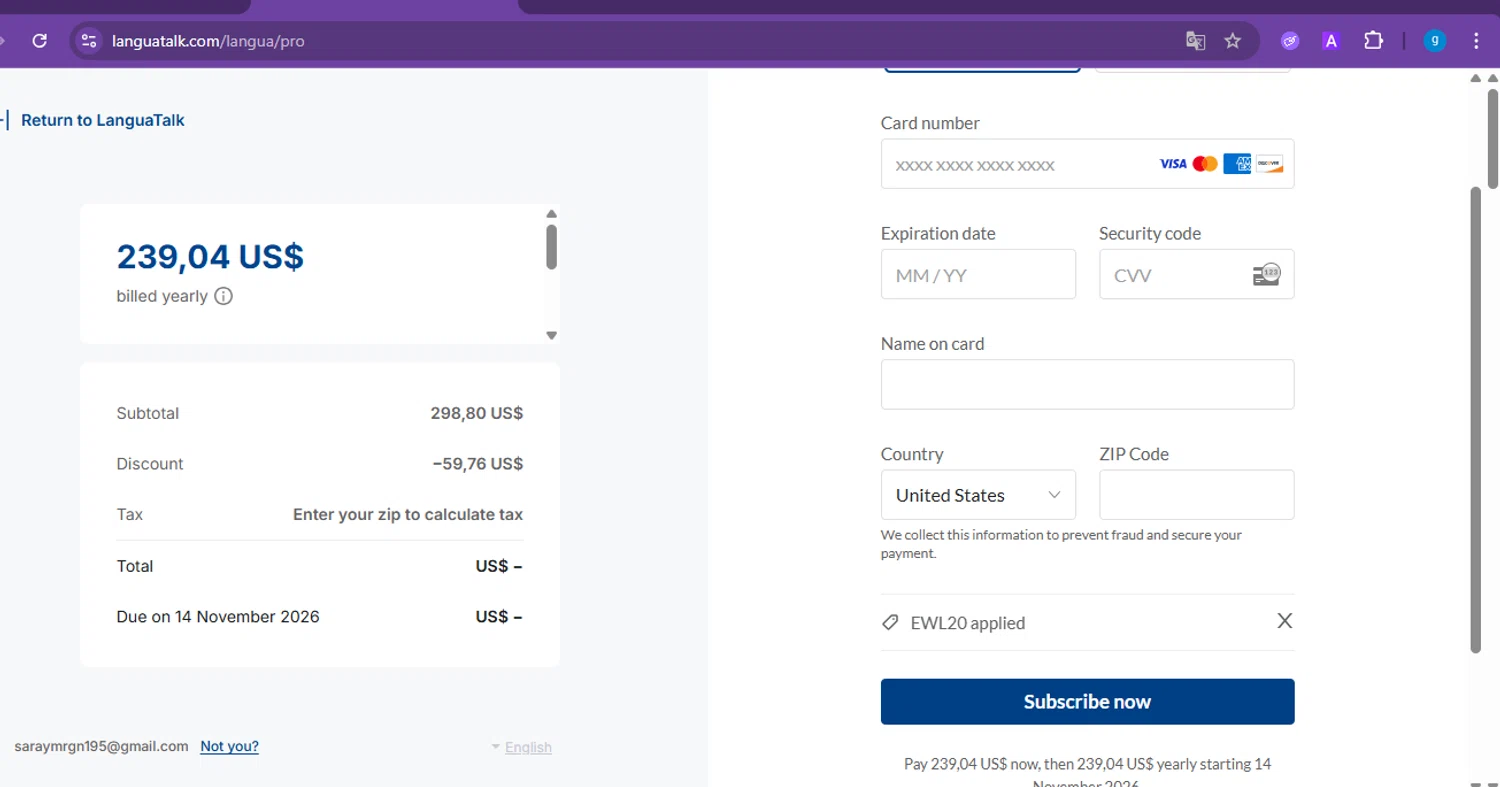The width and height of the screenshot is (1500, 787).
Task: Click the down arrow in the price card scrollbar
Action: pyautogui.click(x=551, y=335)
